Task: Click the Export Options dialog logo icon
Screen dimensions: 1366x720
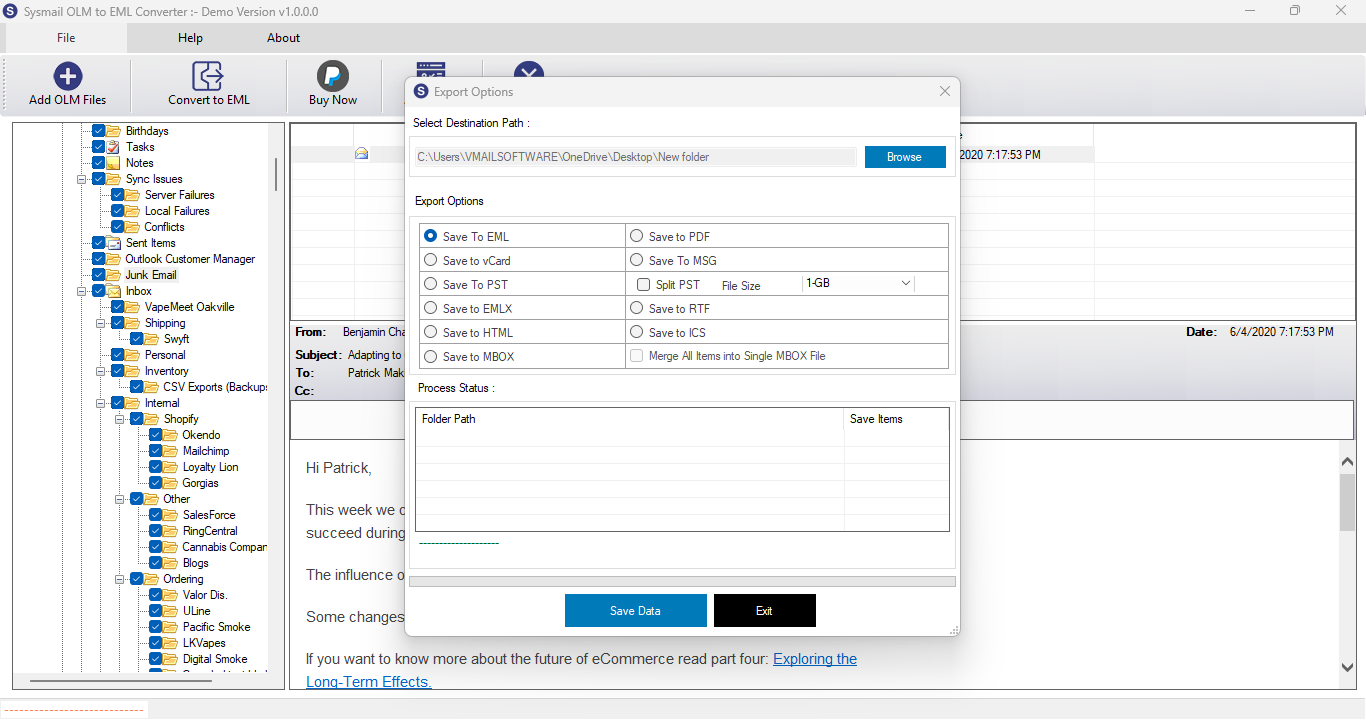Action: pyautogui.click(x=421, y=91)
